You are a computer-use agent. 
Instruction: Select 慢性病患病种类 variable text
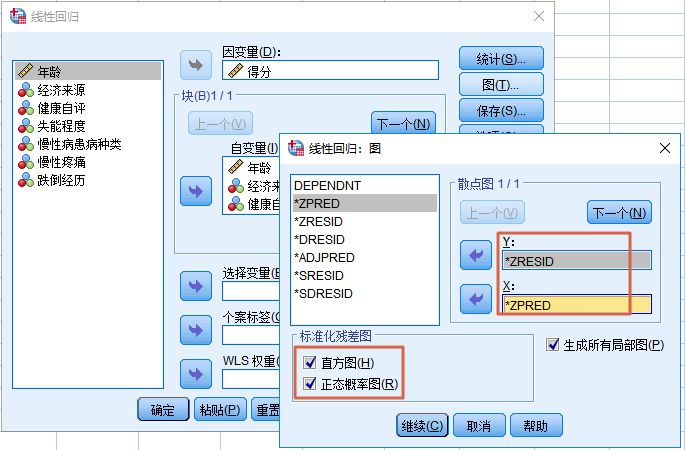(x=79, y=144)
